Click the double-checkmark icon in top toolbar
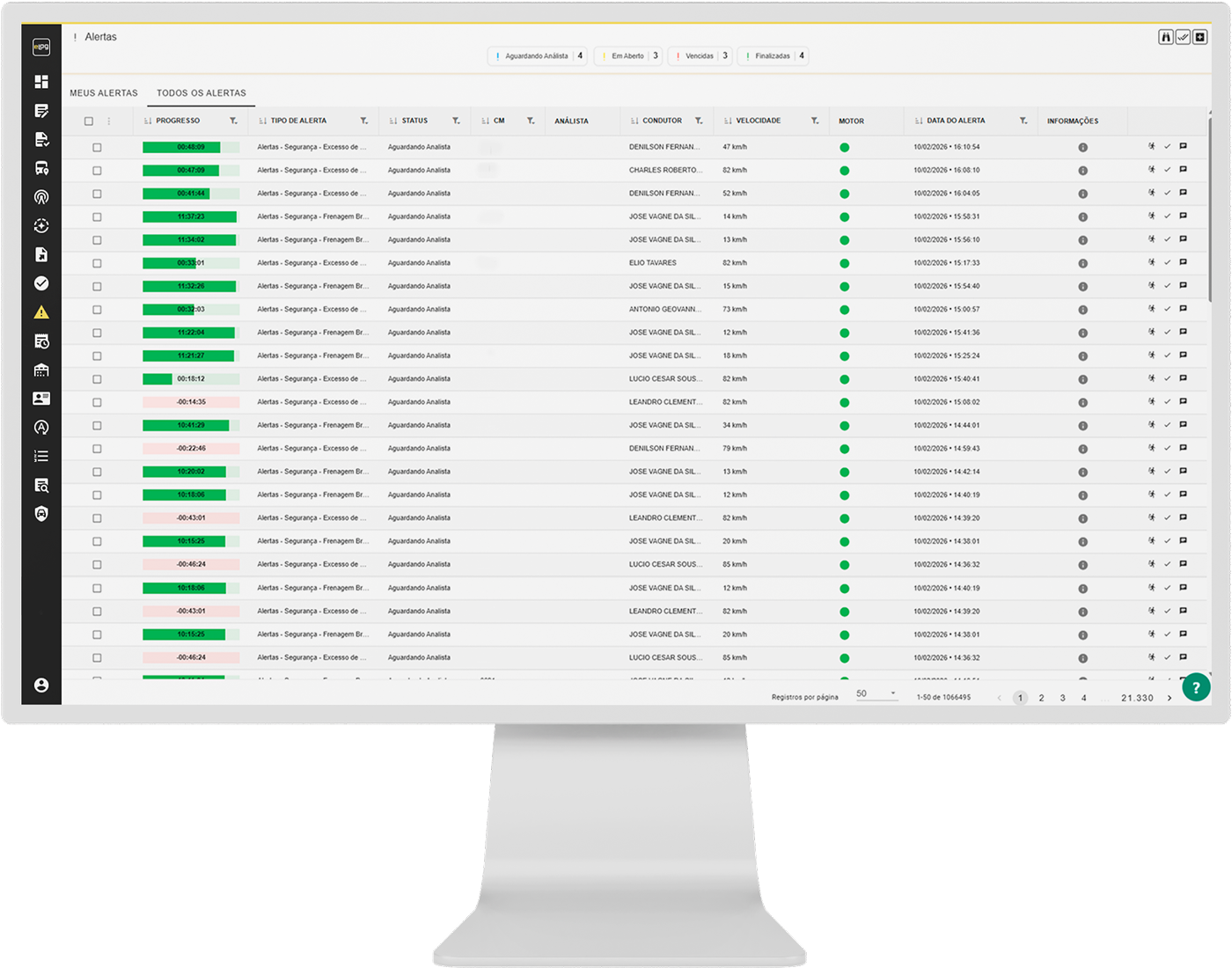This screenshot has width=1232, height=968. [x=1183, y=37]
